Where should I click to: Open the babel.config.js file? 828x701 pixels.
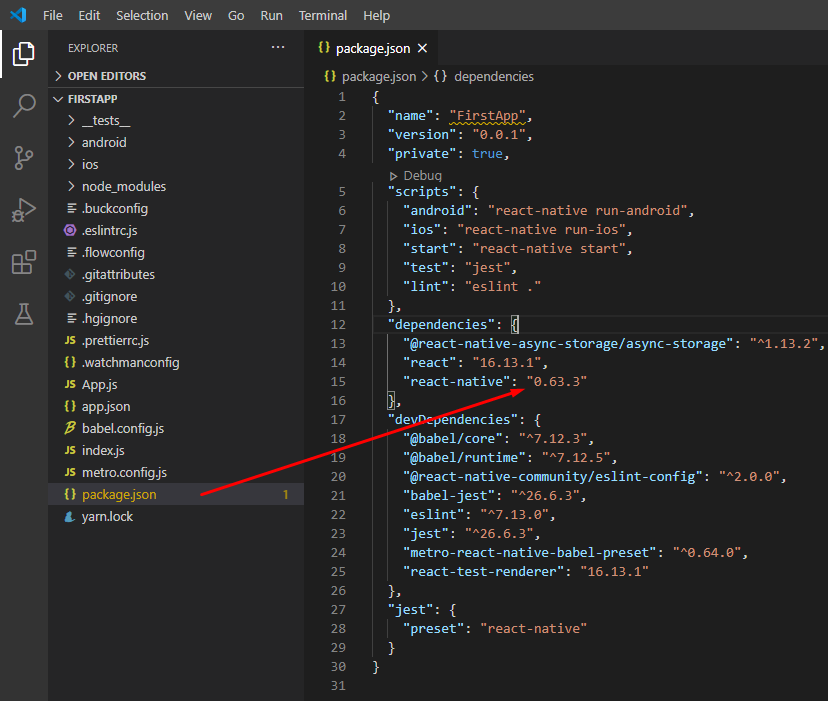pyautogui.click(x=176, y=428)
